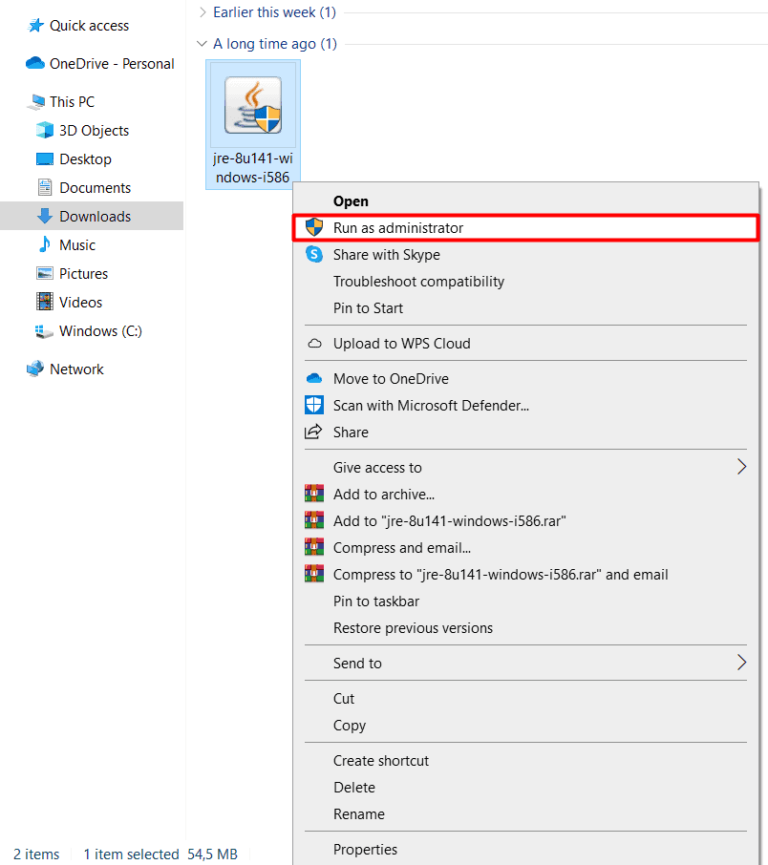Click the Windows (C:) drive icon
This screenshot has width=768, height=865.
pos(45,331)
